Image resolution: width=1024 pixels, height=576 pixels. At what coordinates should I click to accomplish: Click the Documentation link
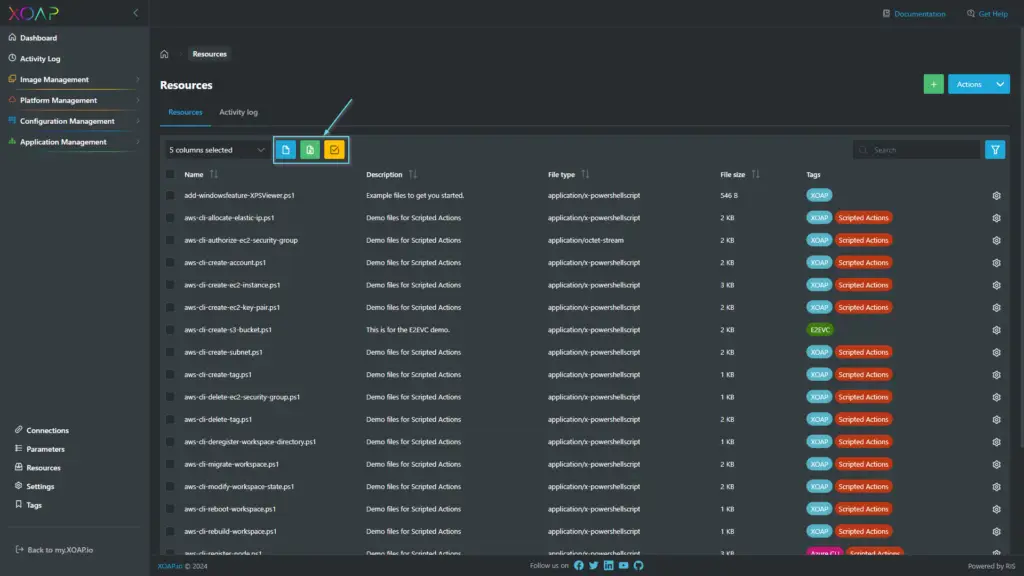coord(914,14)
